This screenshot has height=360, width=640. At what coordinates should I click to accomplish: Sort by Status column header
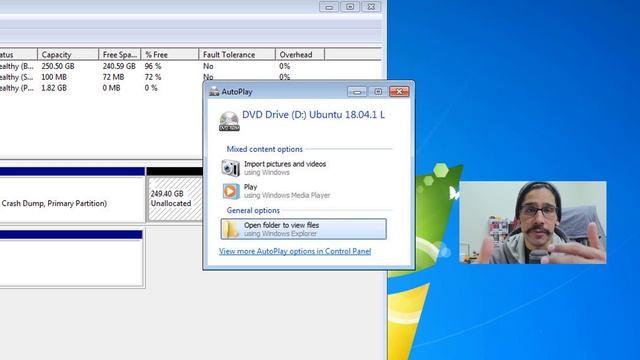18,54
